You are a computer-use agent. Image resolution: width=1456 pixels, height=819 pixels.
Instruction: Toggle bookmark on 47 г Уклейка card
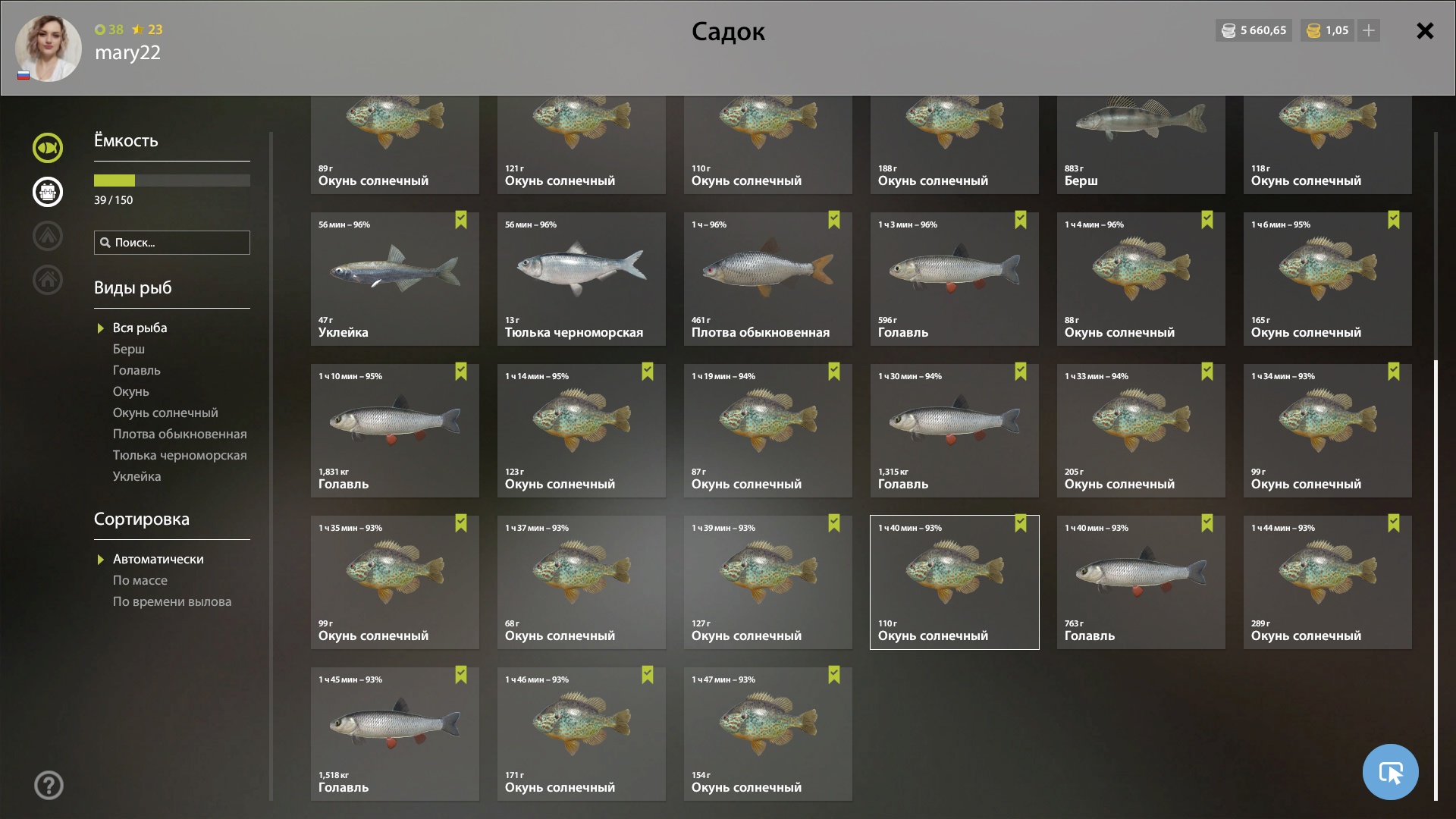(461, 220)
